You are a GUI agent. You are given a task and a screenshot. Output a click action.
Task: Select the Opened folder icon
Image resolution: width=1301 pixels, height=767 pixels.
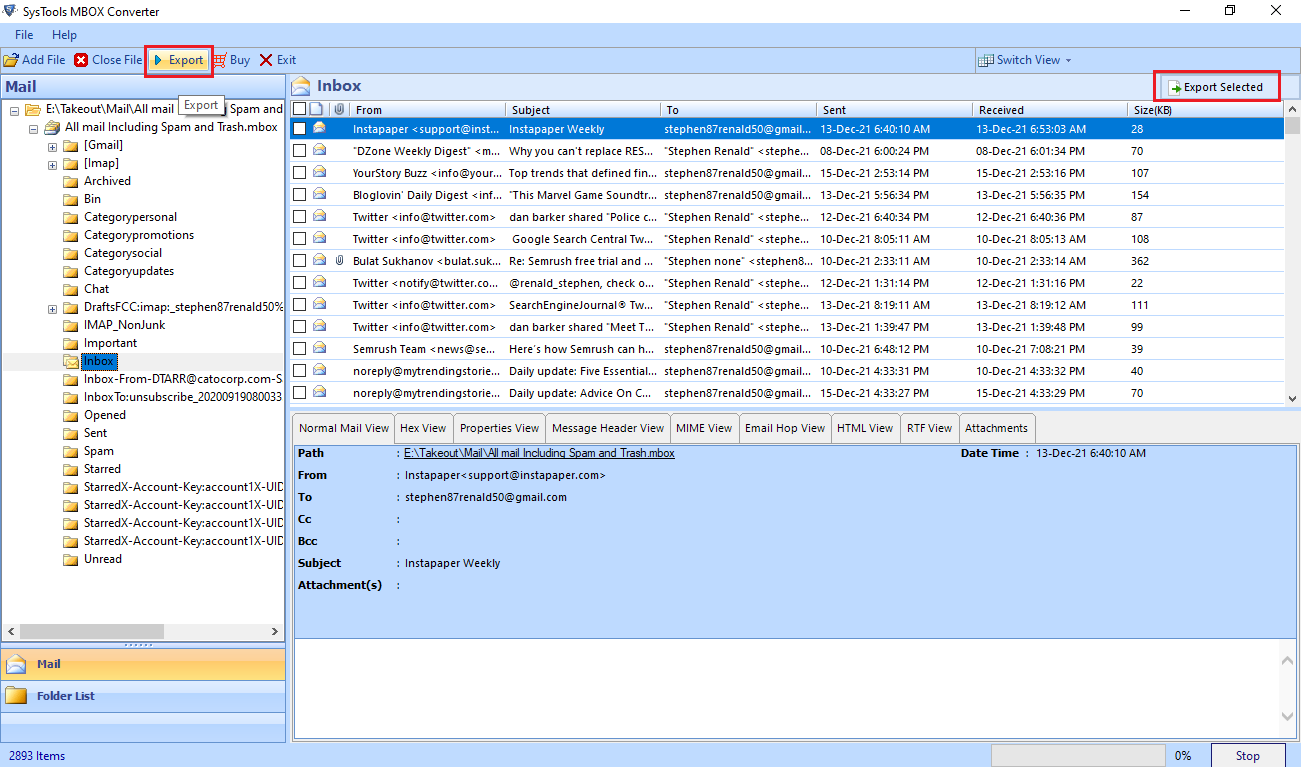point(71,416)
